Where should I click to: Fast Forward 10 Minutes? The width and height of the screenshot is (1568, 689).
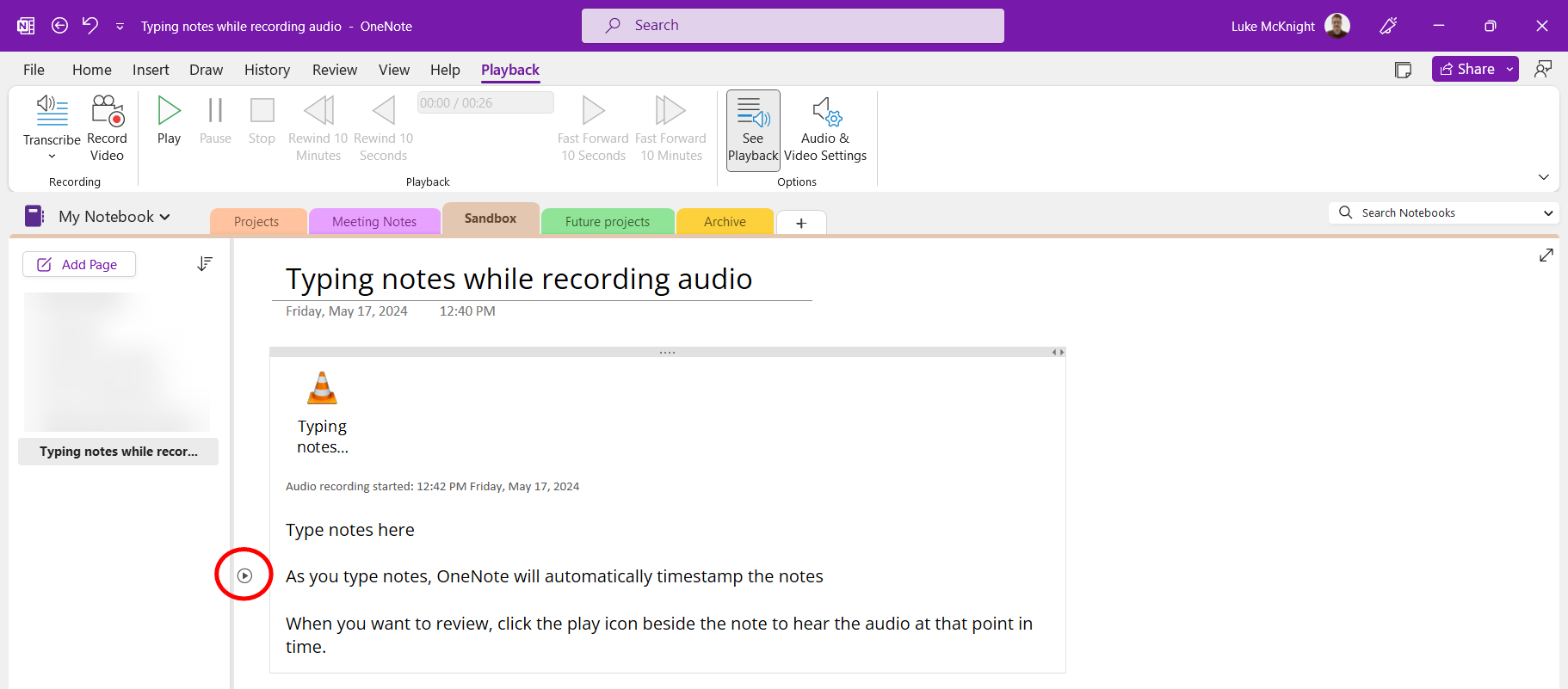(x=670, y=129)
